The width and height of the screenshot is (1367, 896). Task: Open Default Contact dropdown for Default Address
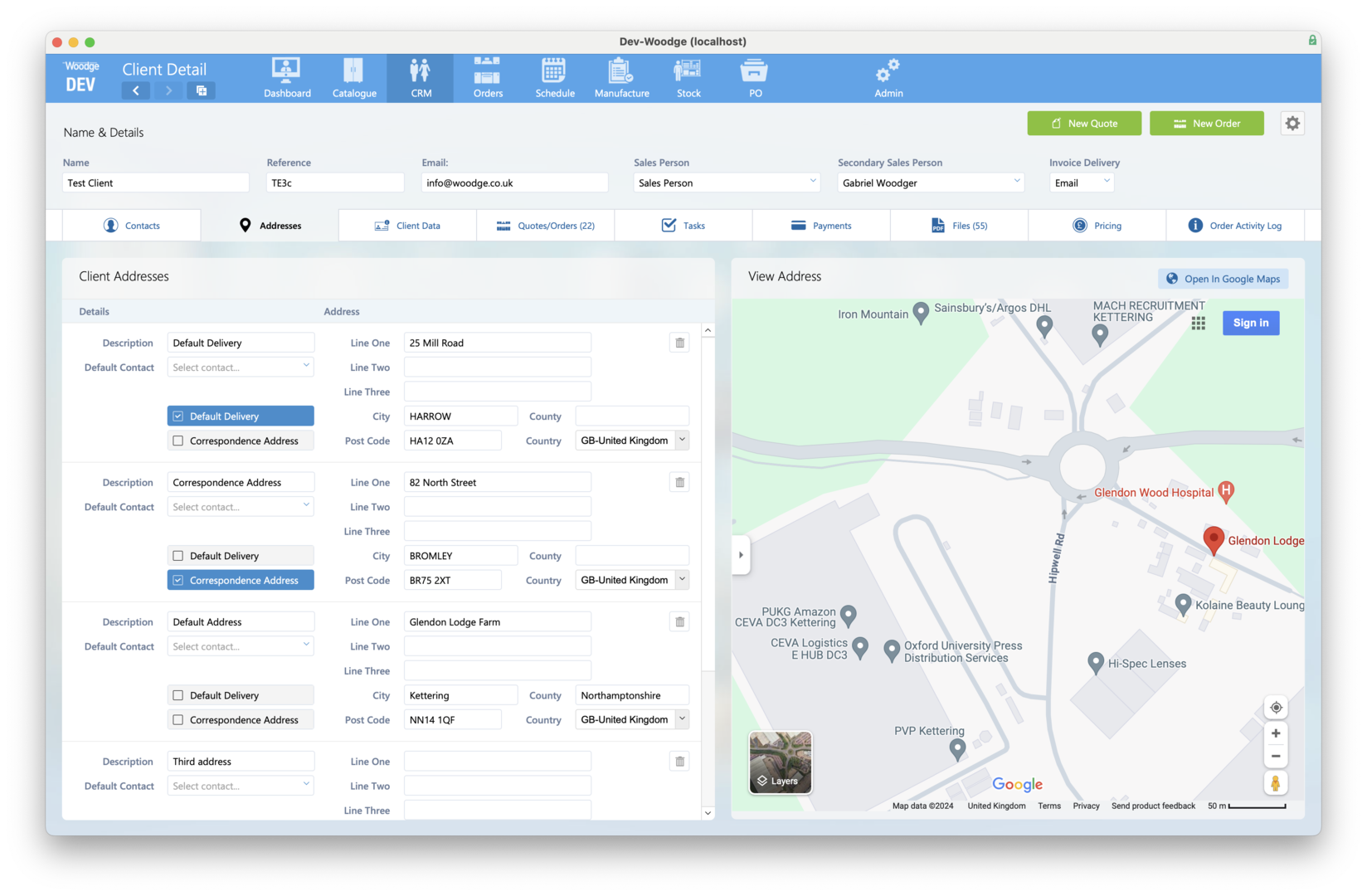coord(241,645)
